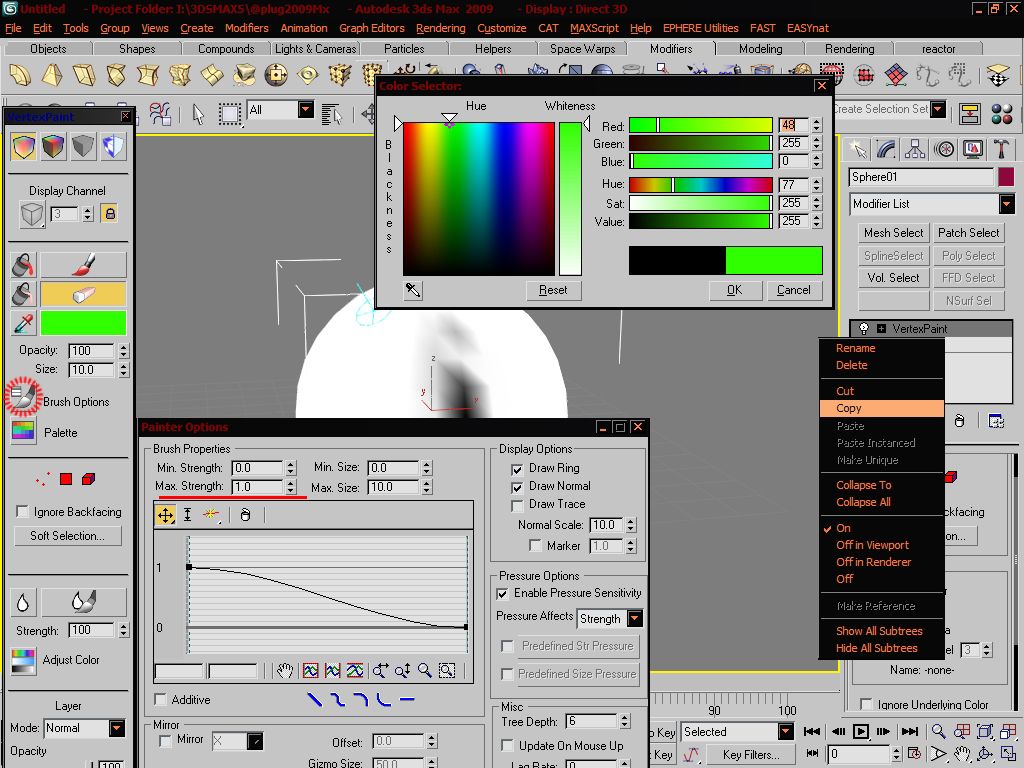This screenshot has height=768, width=1024.
Task: Select the paintbrush Paint tool button
Action: (84, 265)
